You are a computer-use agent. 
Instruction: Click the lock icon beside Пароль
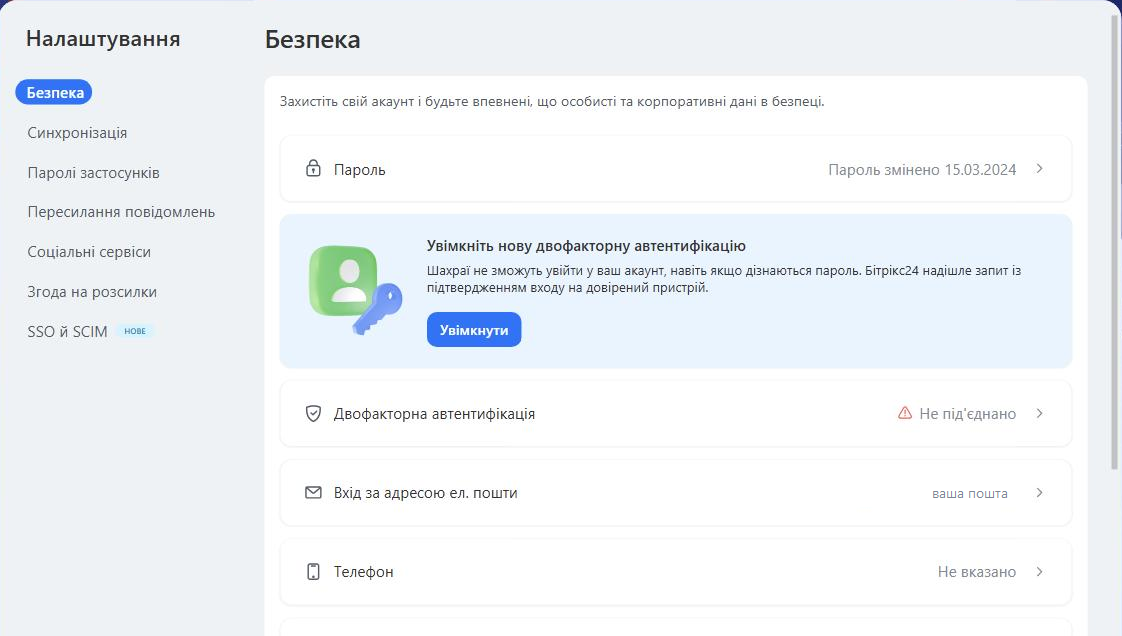tap(313, 169)
